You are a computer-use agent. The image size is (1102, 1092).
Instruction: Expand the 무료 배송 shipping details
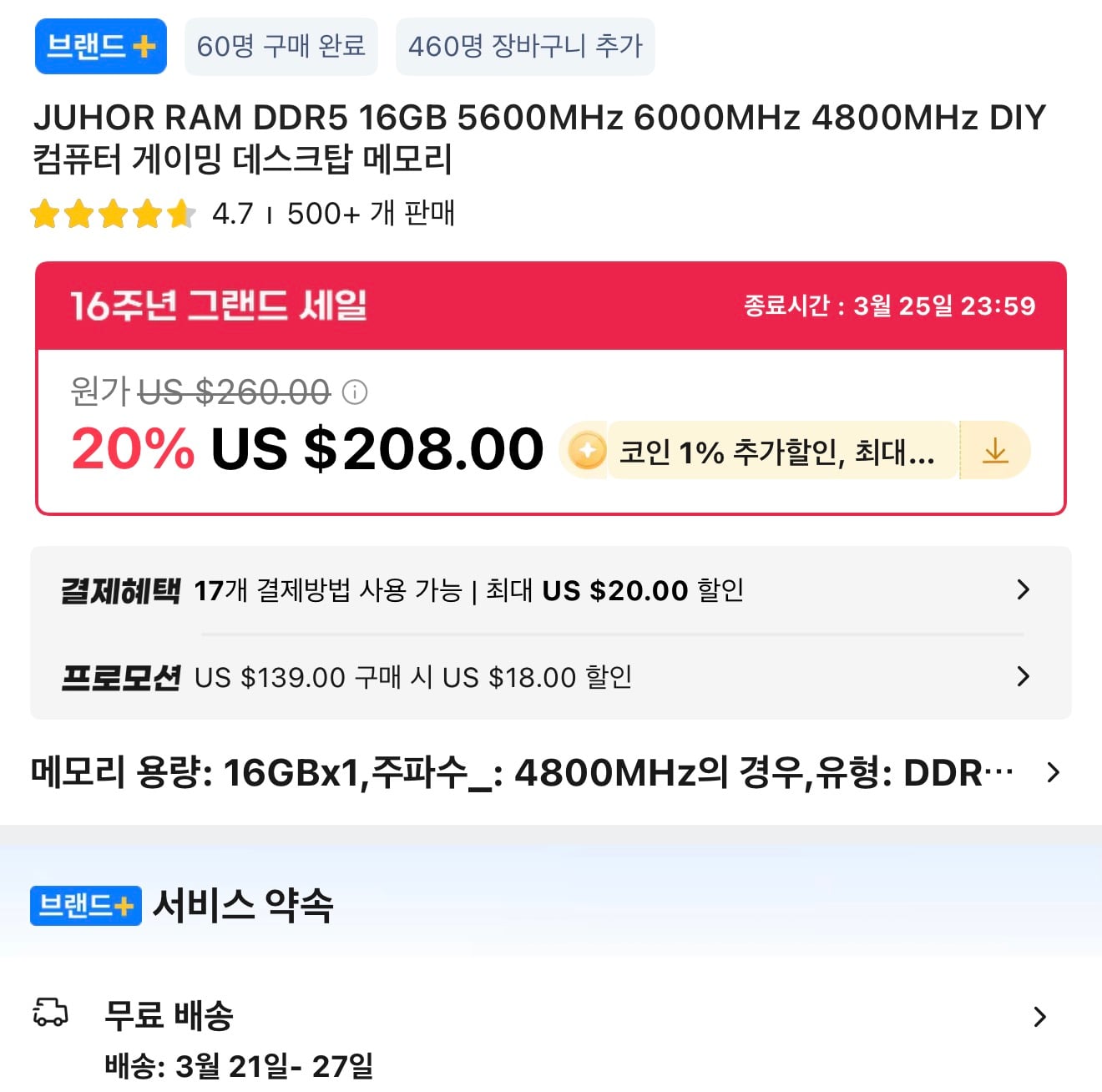point(1039,1017)
